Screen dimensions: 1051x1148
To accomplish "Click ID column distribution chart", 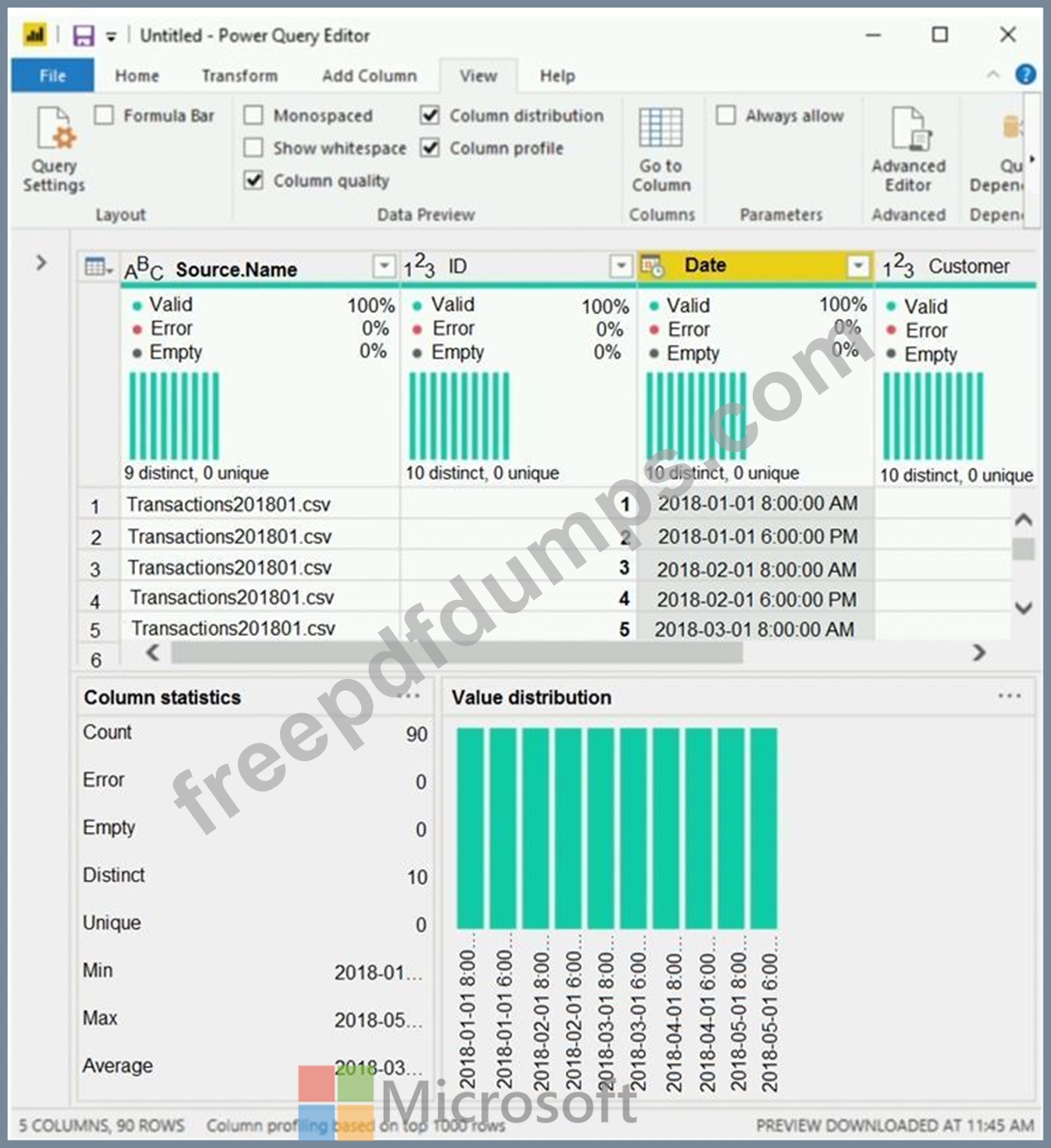I will point(459,416).
